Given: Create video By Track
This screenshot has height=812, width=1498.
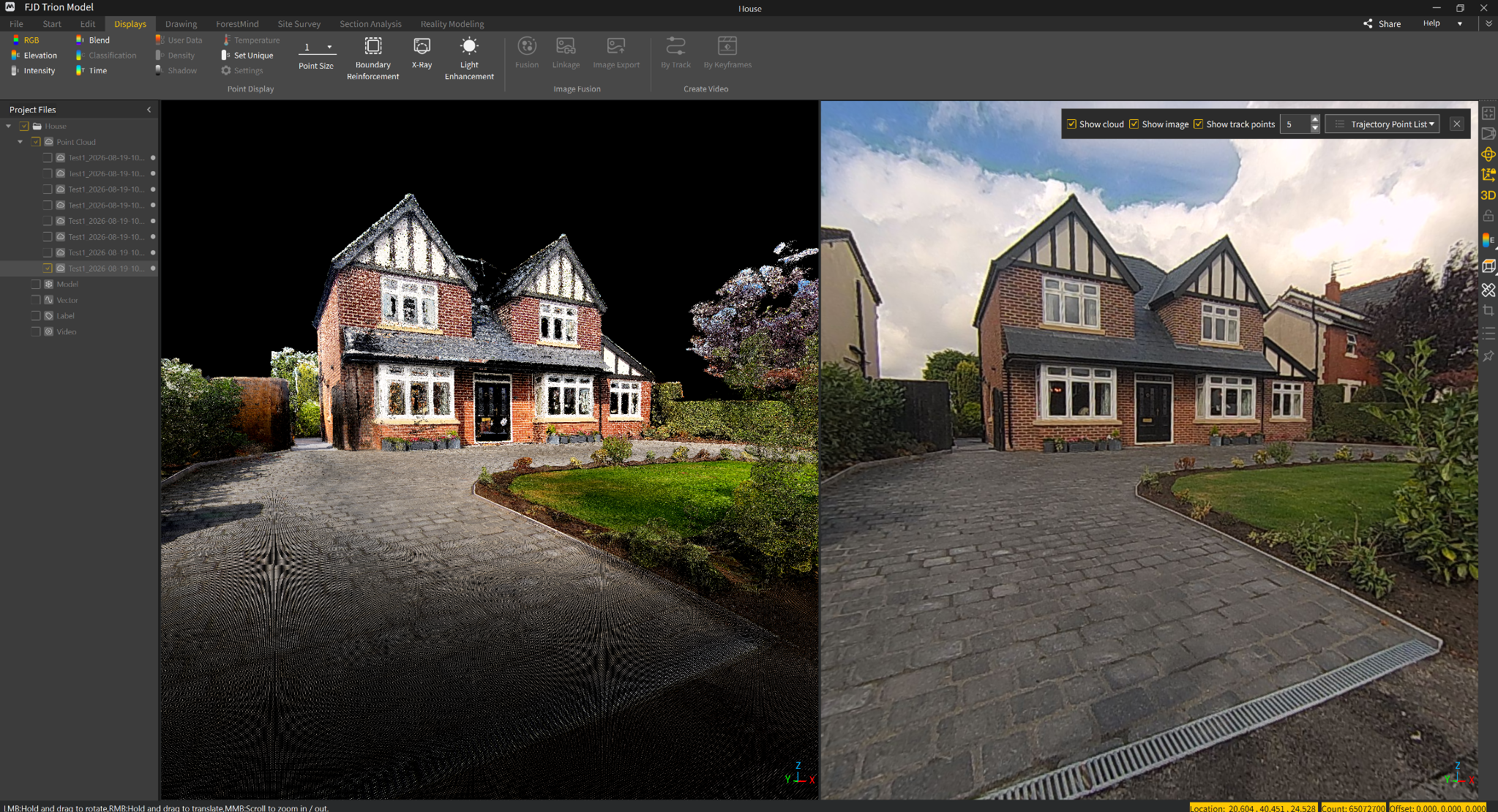Looking at the screenshot, I should point(675,53).
